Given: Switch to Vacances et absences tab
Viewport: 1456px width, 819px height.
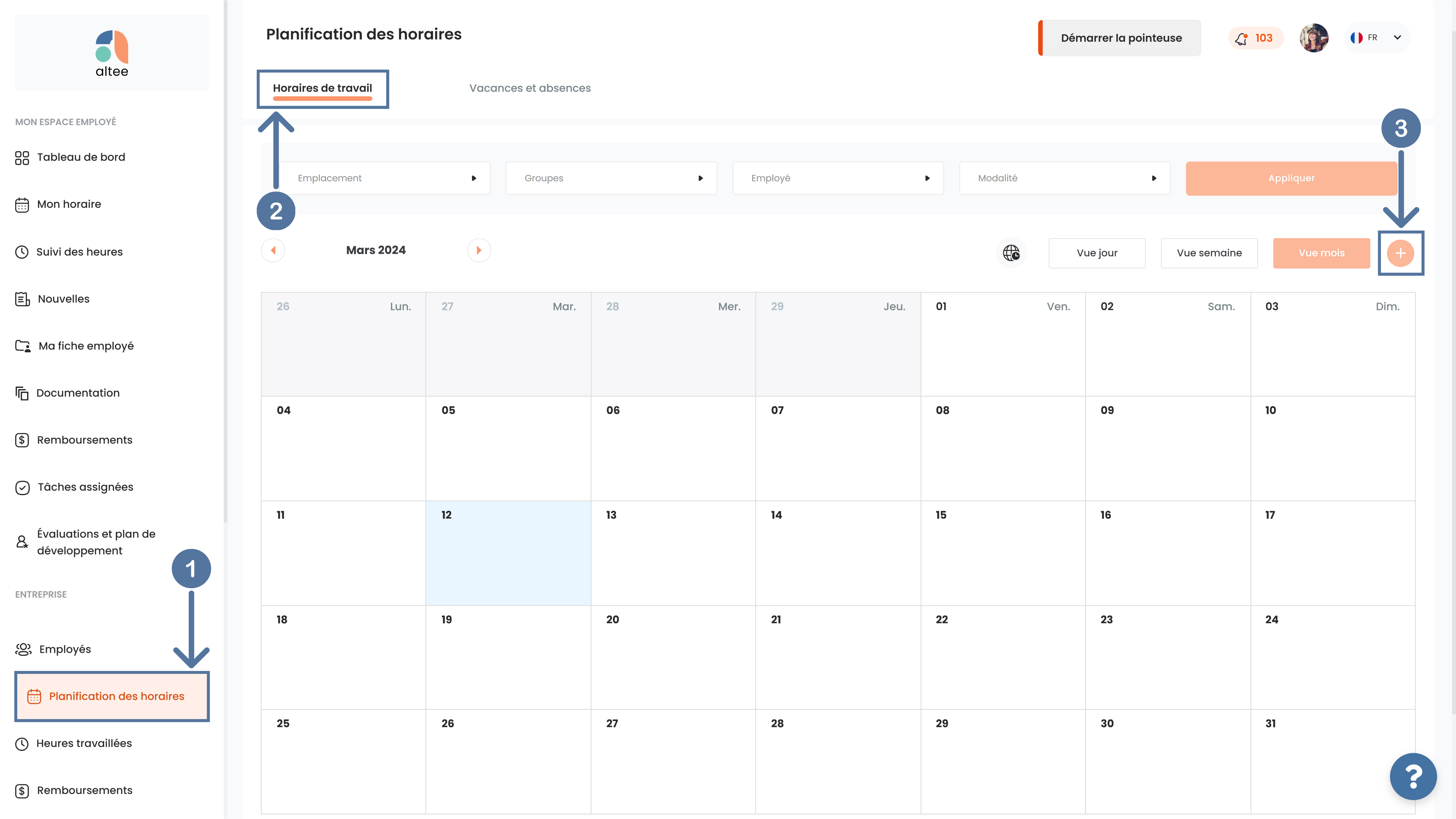Looking at the screenshot, I should pyautogui.click(x=529, y=88).
